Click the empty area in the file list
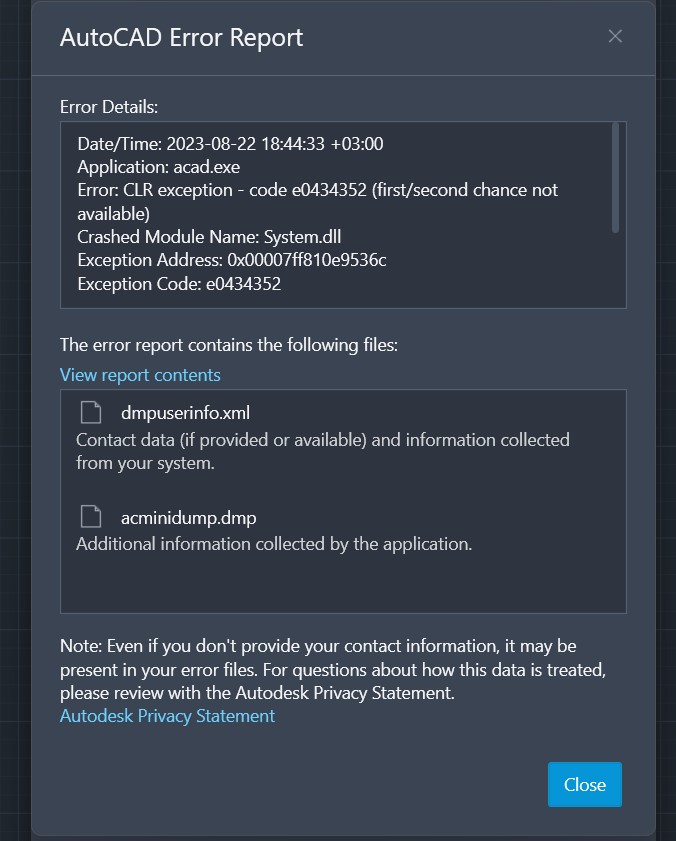676x841 pixels. coord(343,584)
